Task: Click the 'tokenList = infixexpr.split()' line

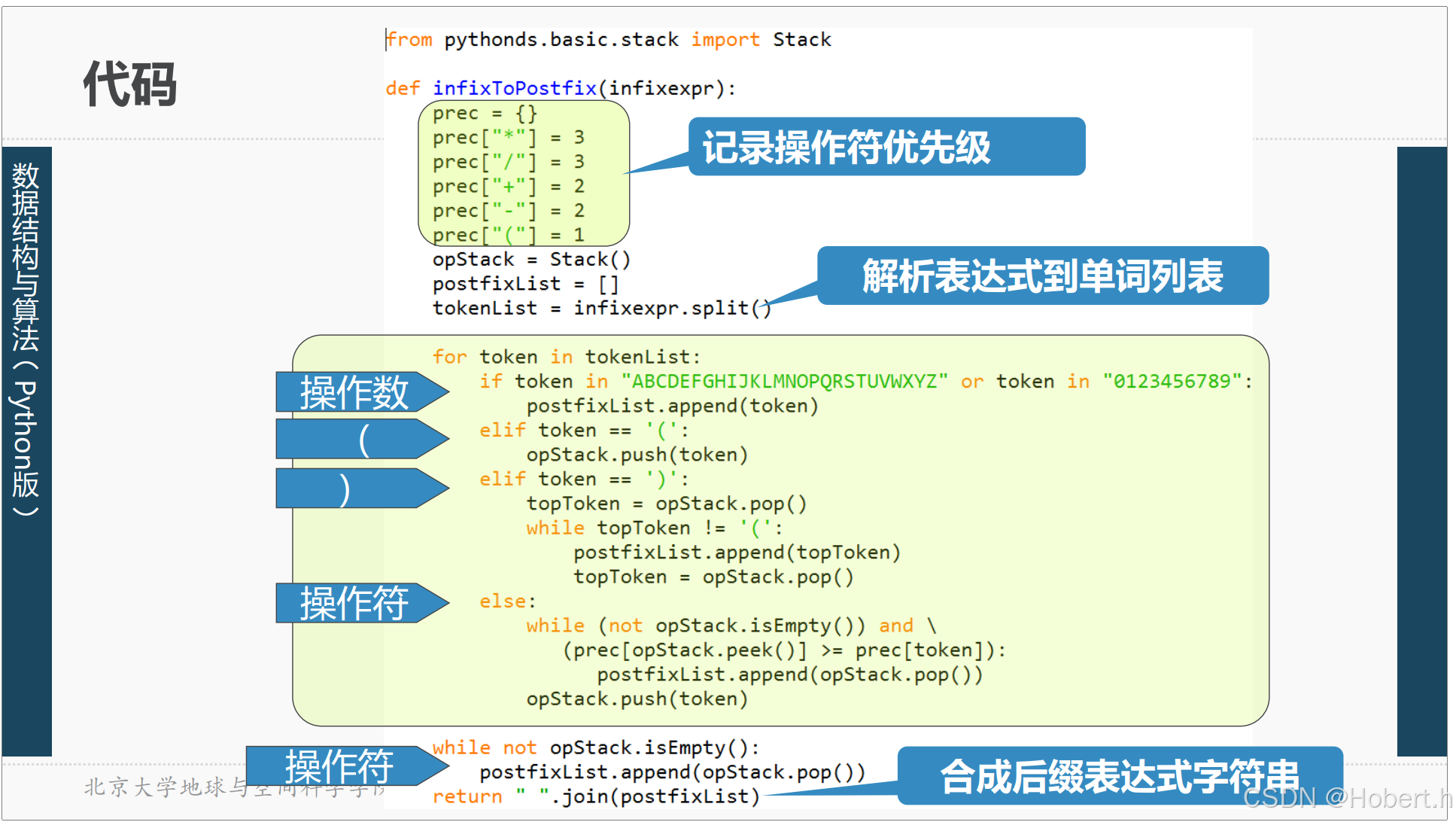Action: pyautogui.click(x=601, y=308)
